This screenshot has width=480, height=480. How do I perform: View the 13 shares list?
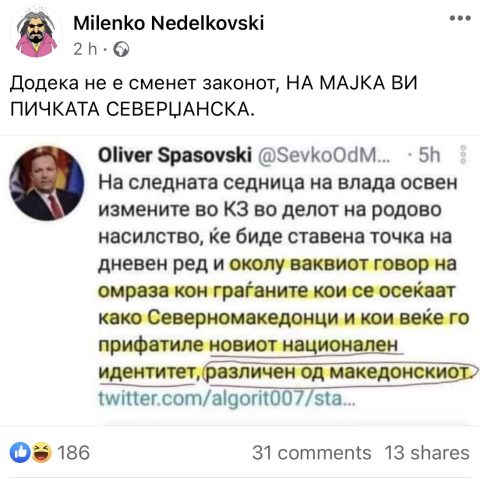pos(427,453)
